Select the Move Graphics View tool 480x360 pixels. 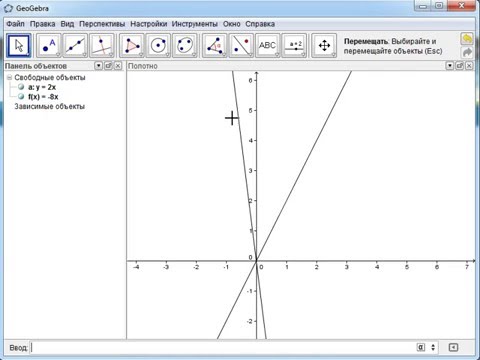click(324, 45)
